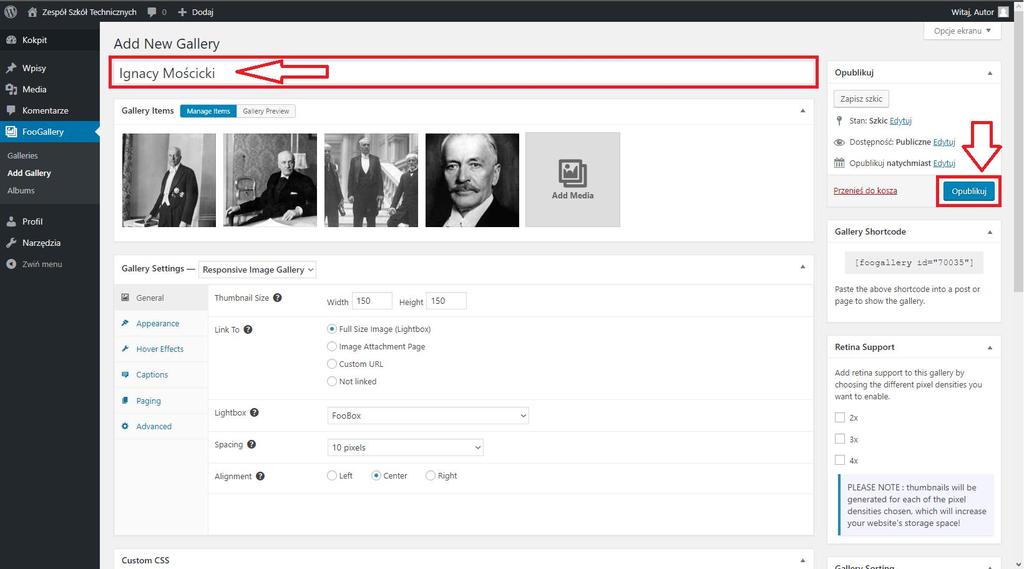Select Image Attachment Page radio option
Image resolution: width=1024 pixels, height=569 pixels.
point(332,346)
